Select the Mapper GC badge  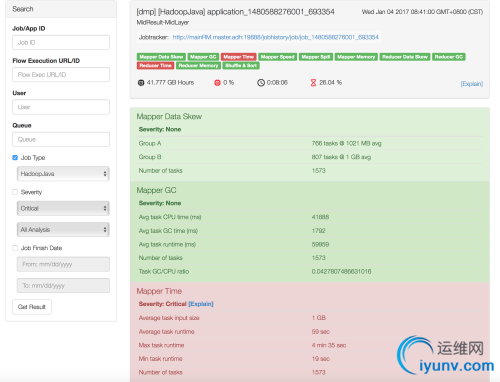click(x=203, y=57)
